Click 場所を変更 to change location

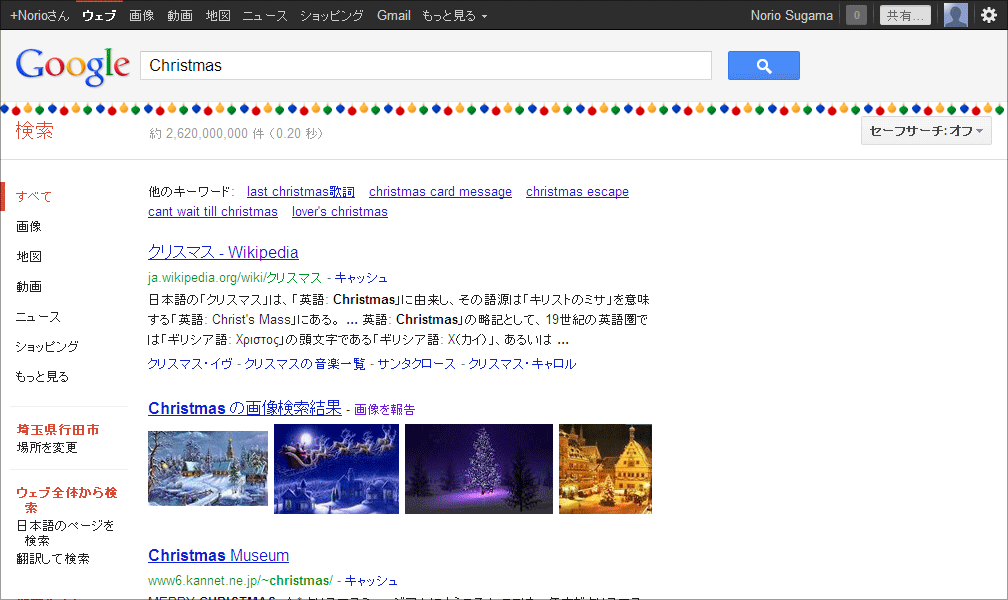click(x=47, y=448)
